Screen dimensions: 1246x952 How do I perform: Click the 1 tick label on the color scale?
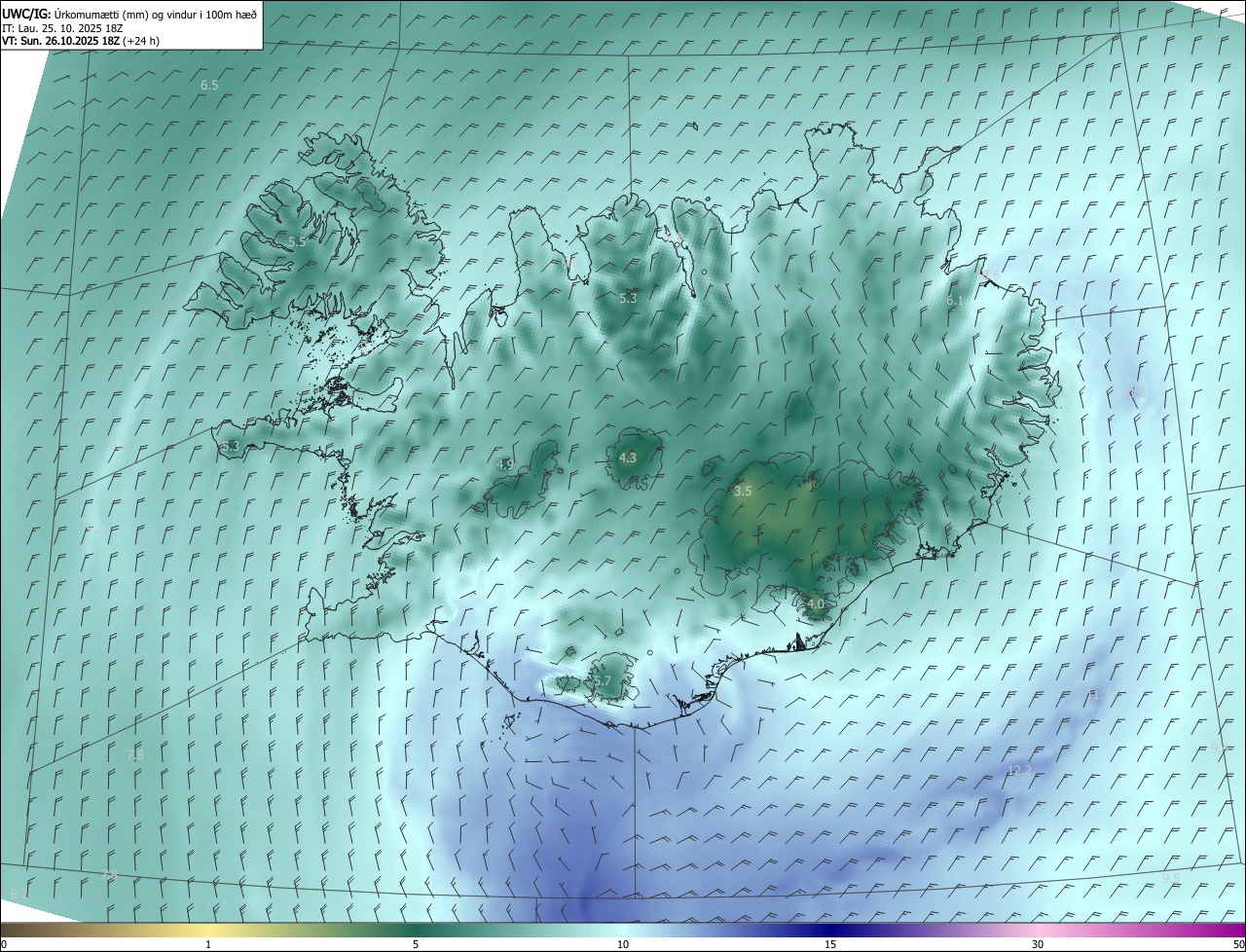point(208,944)
